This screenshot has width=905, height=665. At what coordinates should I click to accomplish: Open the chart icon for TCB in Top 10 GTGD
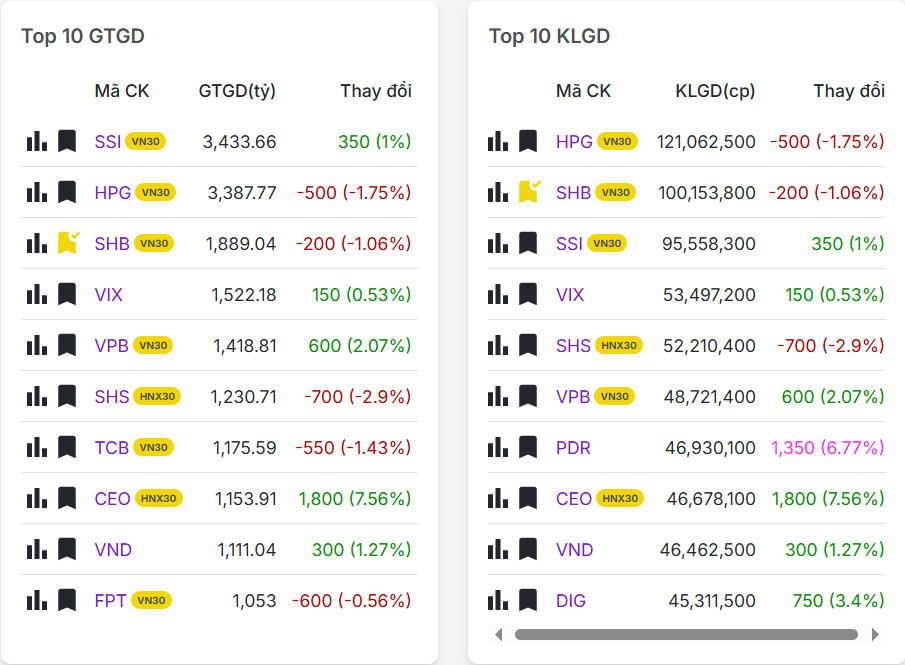[37, 447]
